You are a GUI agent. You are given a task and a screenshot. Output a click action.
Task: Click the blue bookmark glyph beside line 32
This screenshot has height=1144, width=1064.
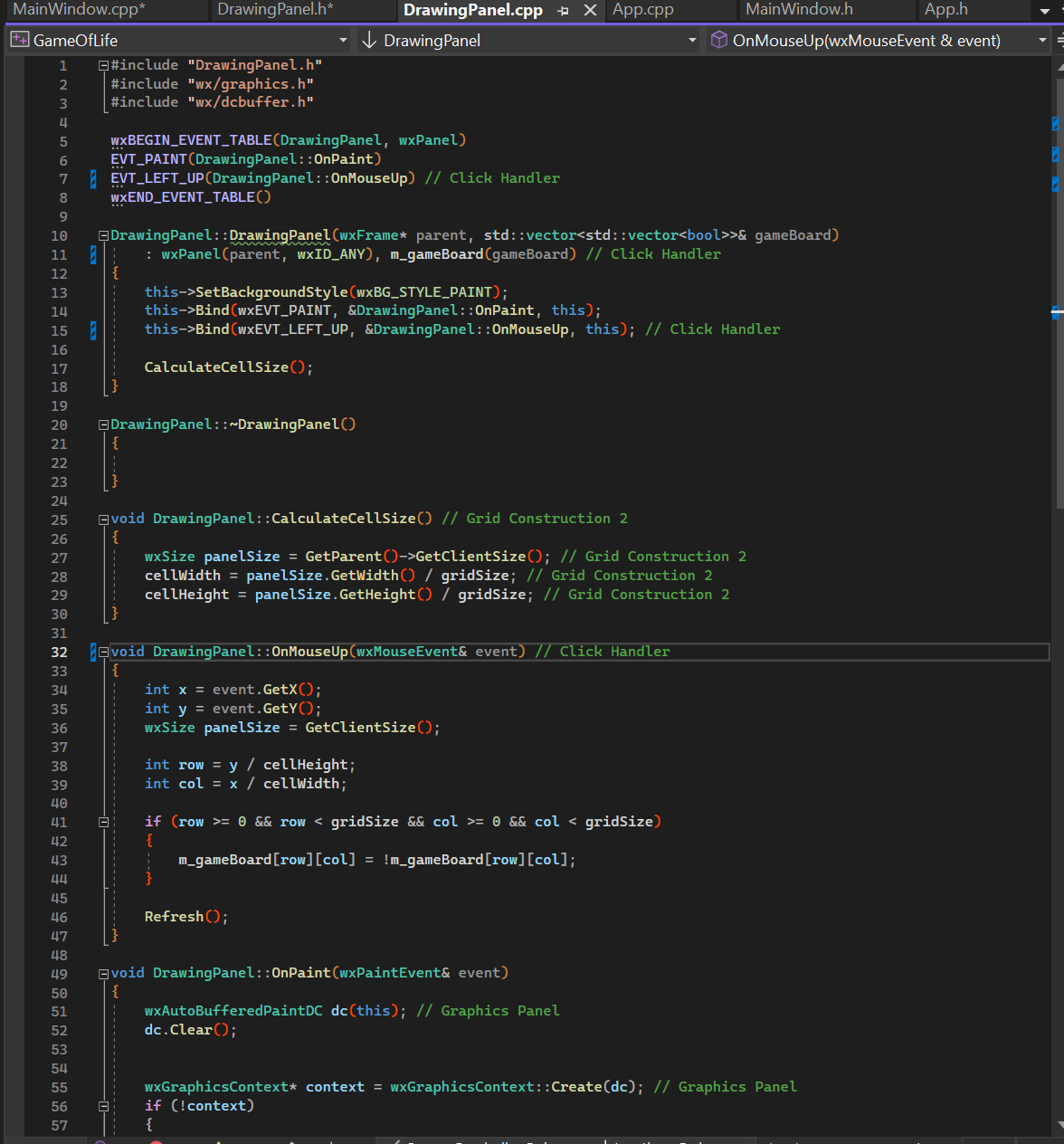point(91,652)
